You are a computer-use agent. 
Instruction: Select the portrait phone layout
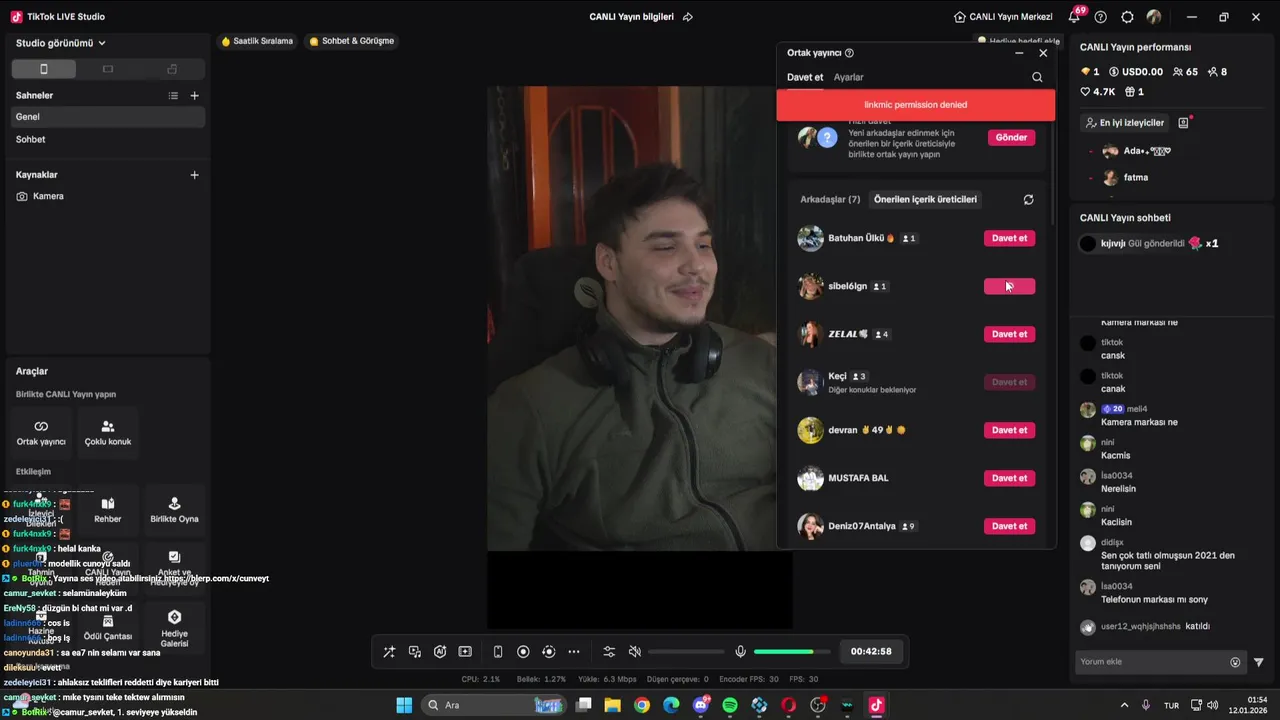click(x=43, y=69)
